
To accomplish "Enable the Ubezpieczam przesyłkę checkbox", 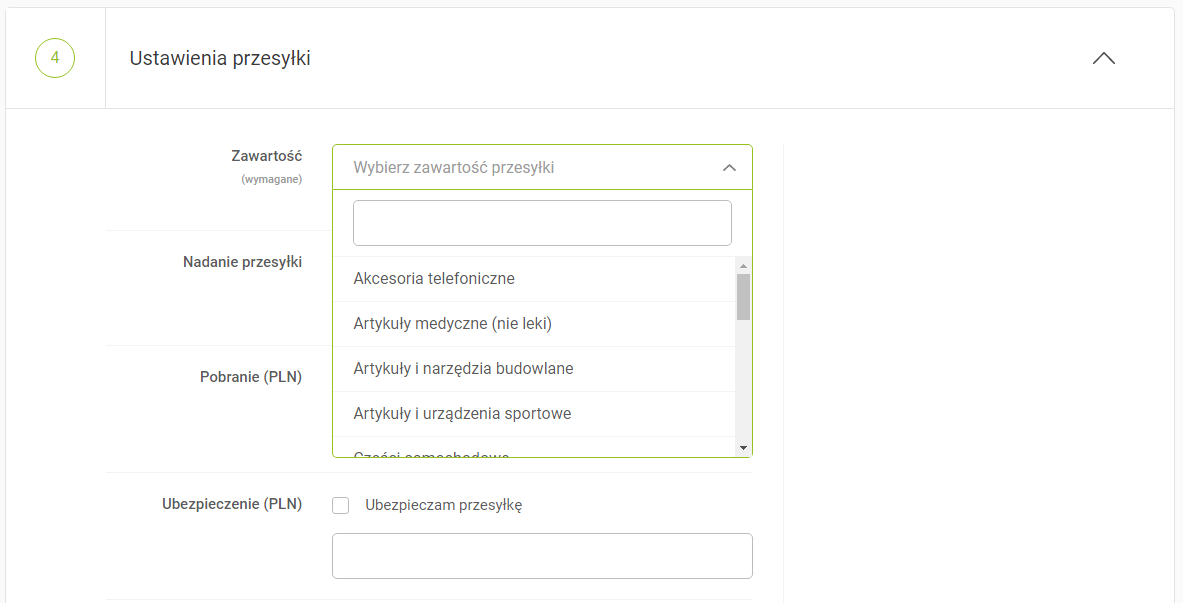I will pos(341,505).
